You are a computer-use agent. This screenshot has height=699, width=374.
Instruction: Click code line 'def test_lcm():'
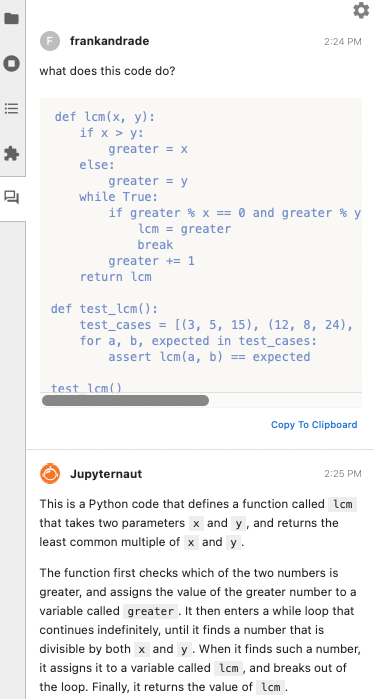(x=104, y=309)
